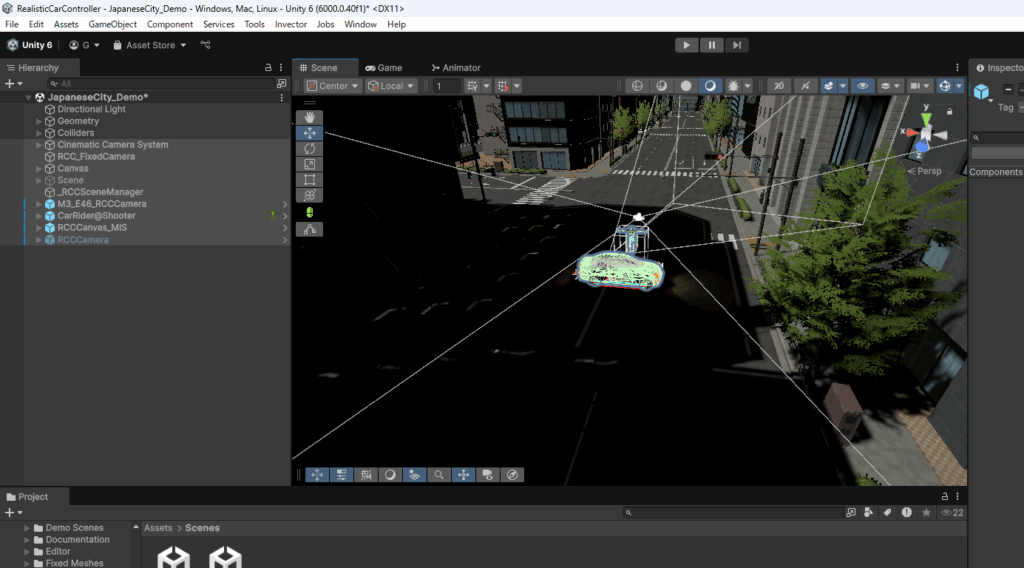The width and height of the screenshot is (1024, 568).
Task: Switch to the Game tab
Action: point(384,68)
